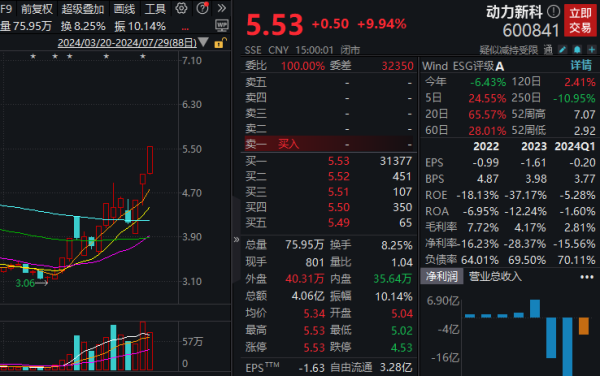Open ESG rating 详情 link
Screen dimensions: 600x376
click(581, 65)
